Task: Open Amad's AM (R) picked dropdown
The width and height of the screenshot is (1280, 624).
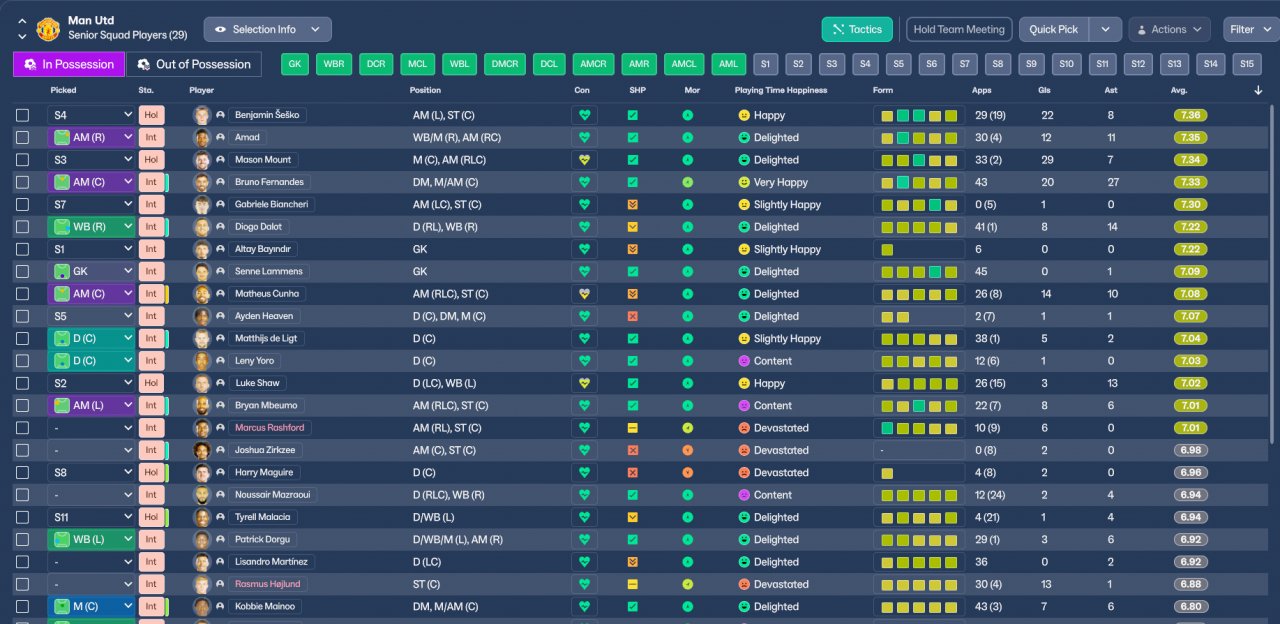Action: click(91, 137)
